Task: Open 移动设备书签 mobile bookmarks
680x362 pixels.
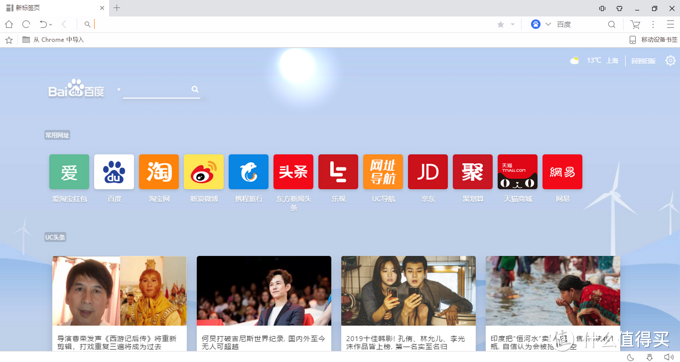Action: 653,39
